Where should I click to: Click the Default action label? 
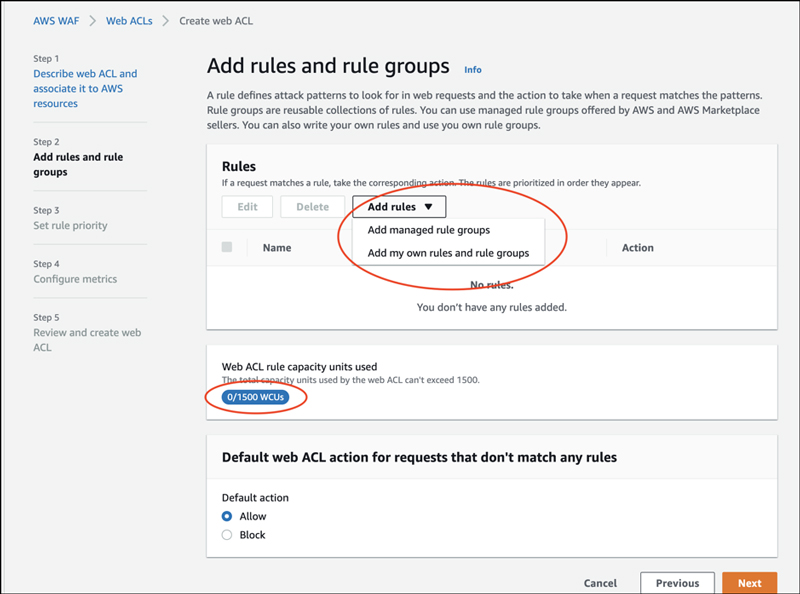tap(255, 498)
